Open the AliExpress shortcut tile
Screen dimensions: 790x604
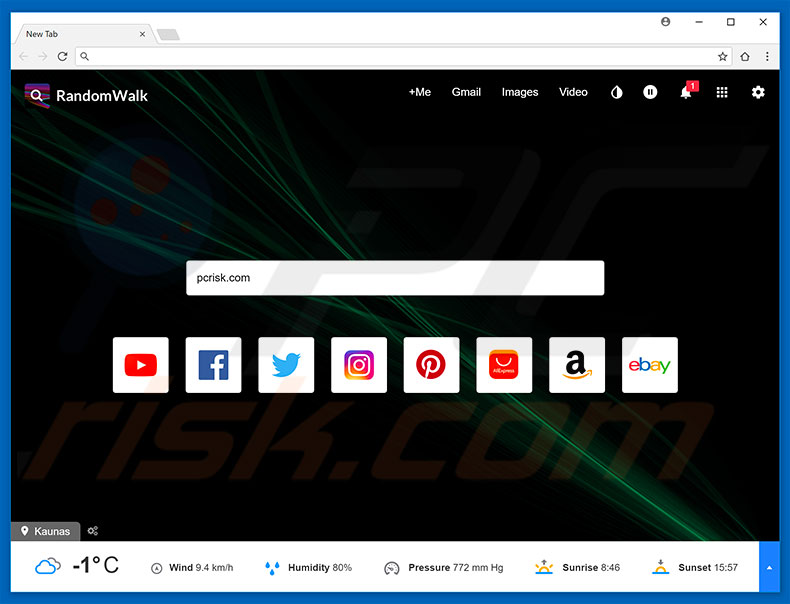tap(504, 365)
